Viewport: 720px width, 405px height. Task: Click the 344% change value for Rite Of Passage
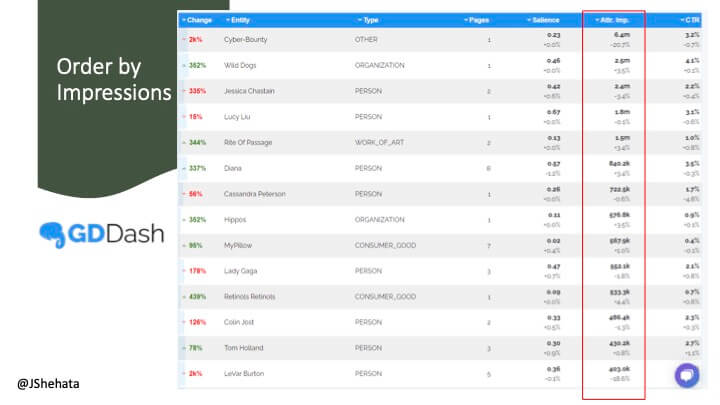(x=197, y=142)
